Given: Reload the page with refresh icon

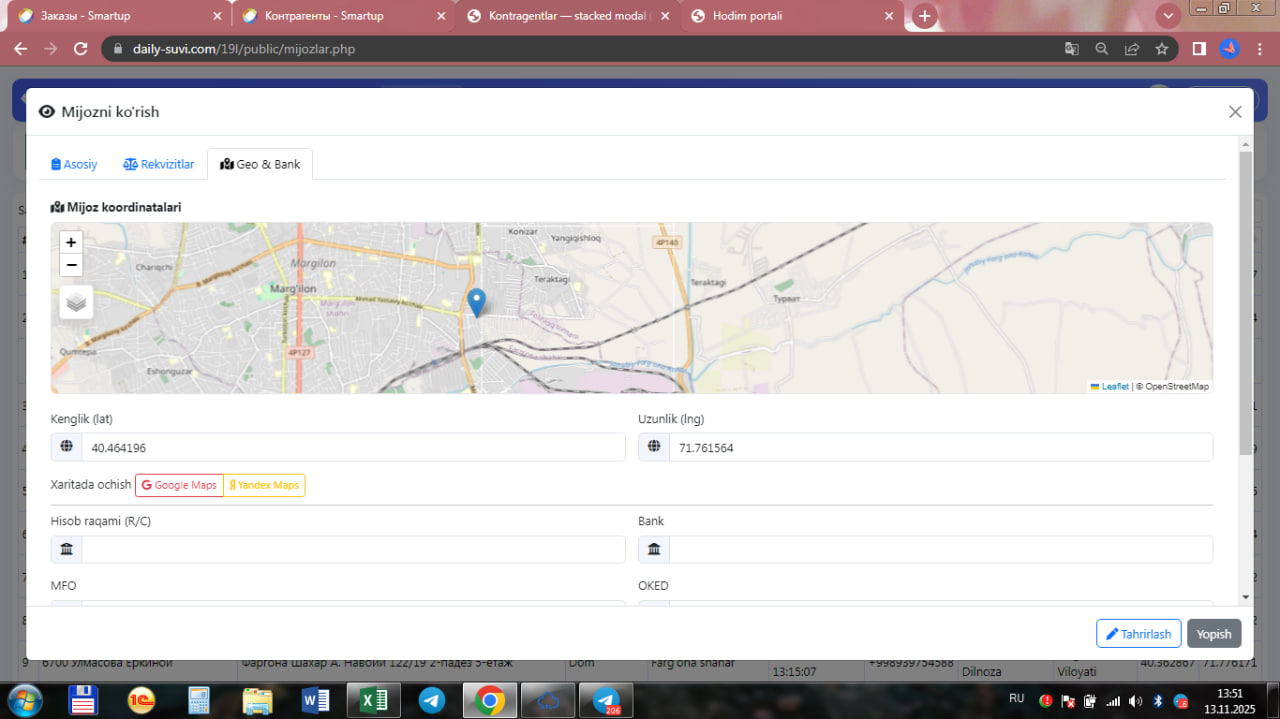Looking at the screenshot, I should pyautogui.click(x=81, y=49).
